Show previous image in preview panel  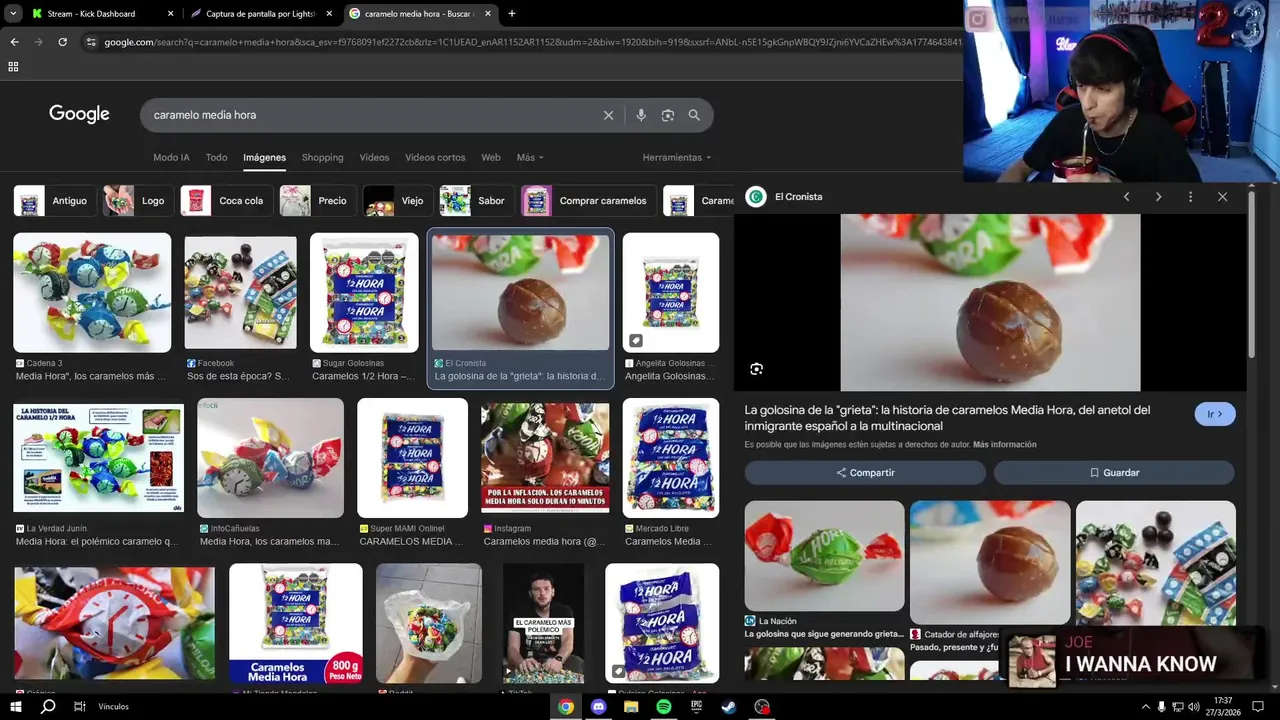coord(1126,197)
